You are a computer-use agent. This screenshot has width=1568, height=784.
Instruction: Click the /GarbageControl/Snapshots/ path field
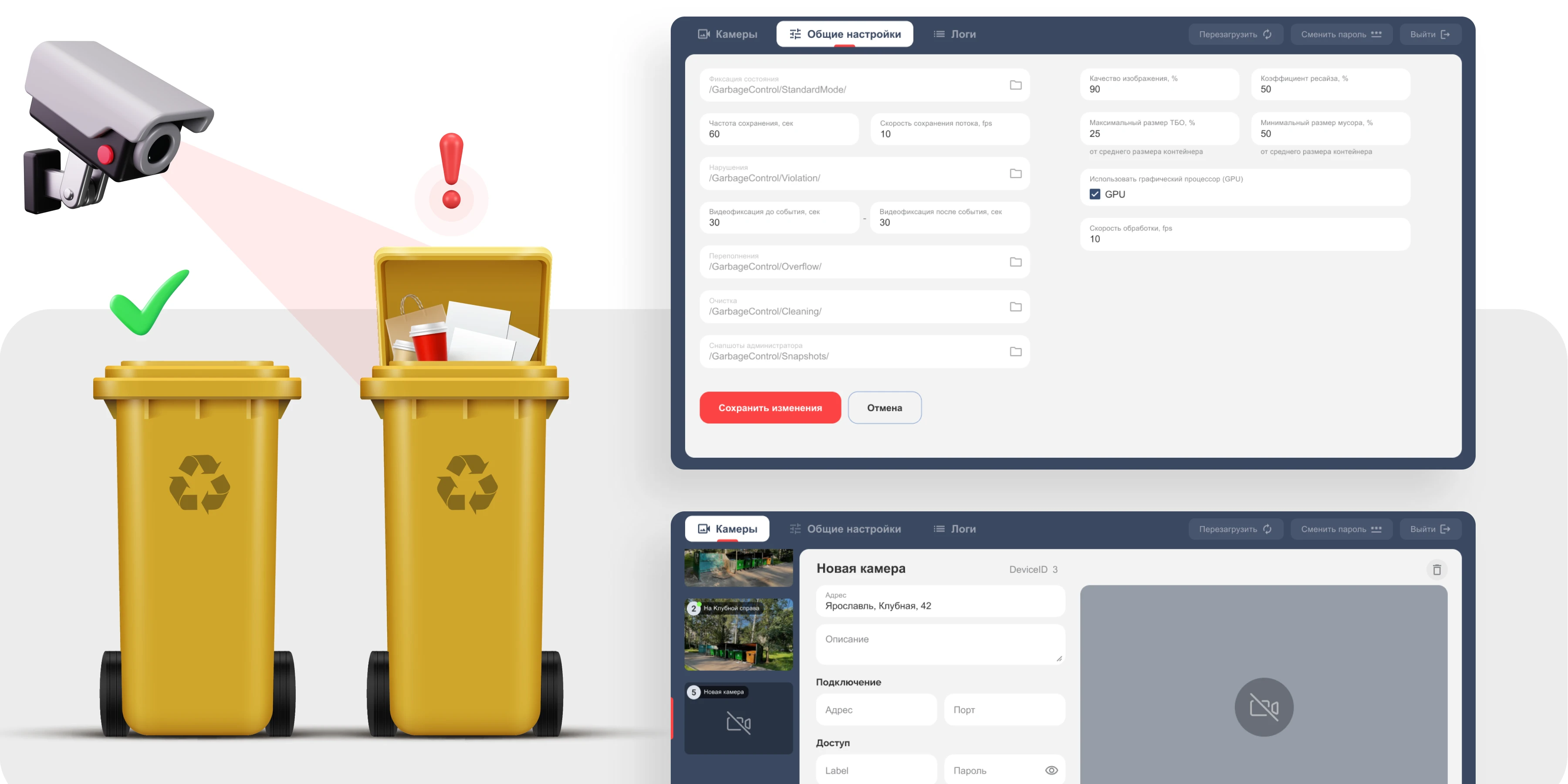(865, 352)
